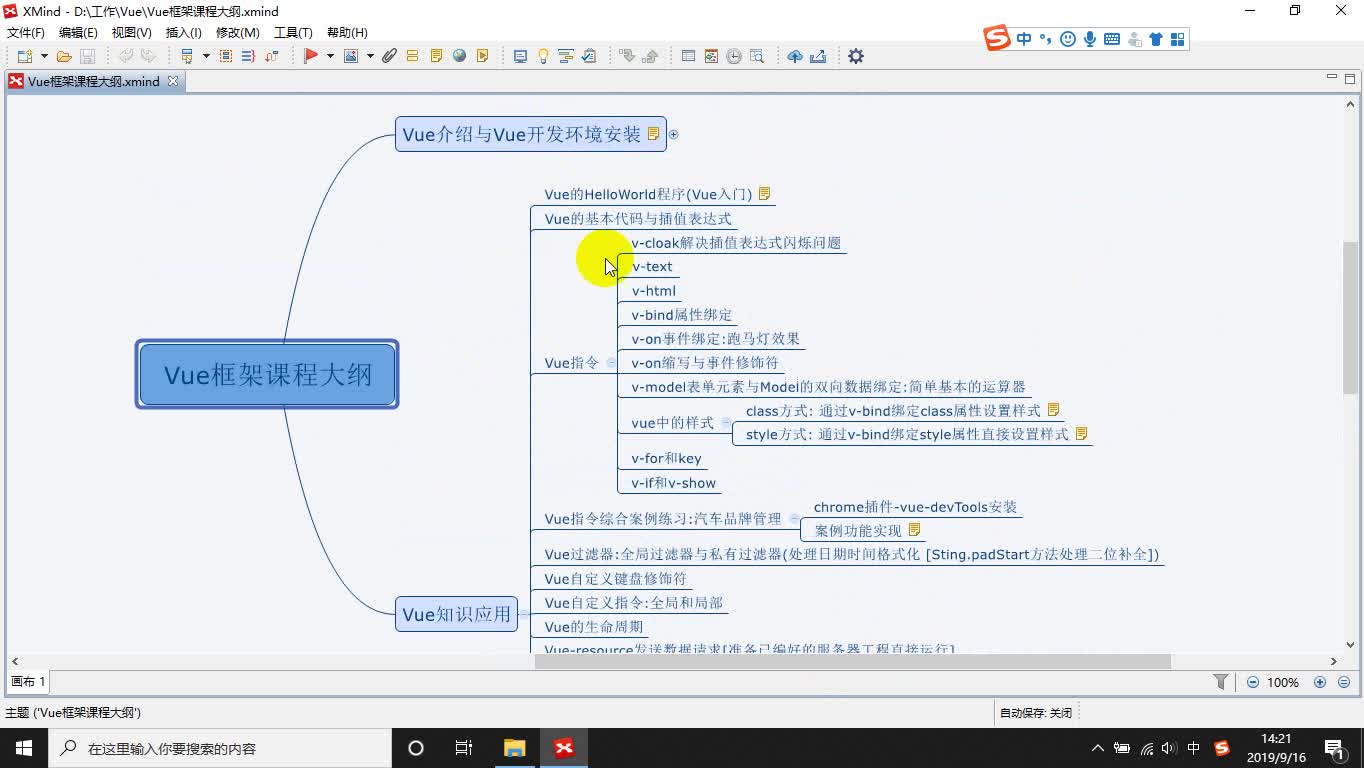Open an existing file with the folder icon
This screenshot has height=768, width=1364.
[x=64, y=55]
